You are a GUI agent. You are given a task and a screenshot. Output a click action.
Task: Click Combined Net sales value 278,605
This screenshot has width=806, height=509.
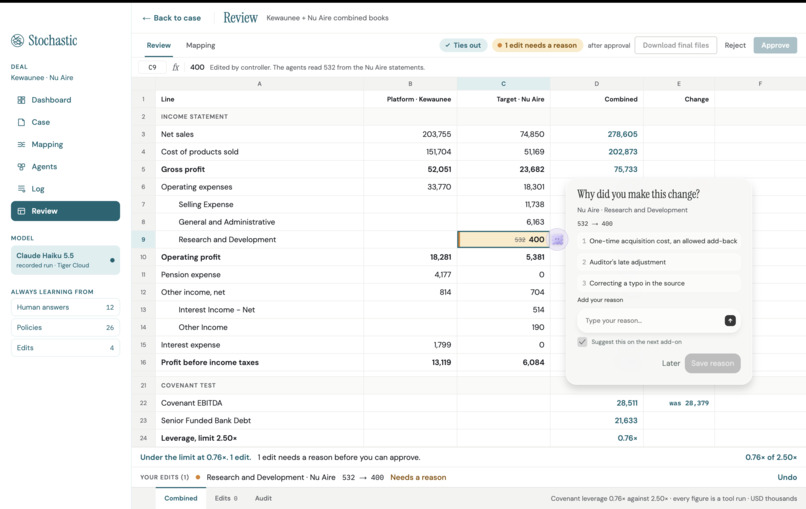tap(622, 134)
